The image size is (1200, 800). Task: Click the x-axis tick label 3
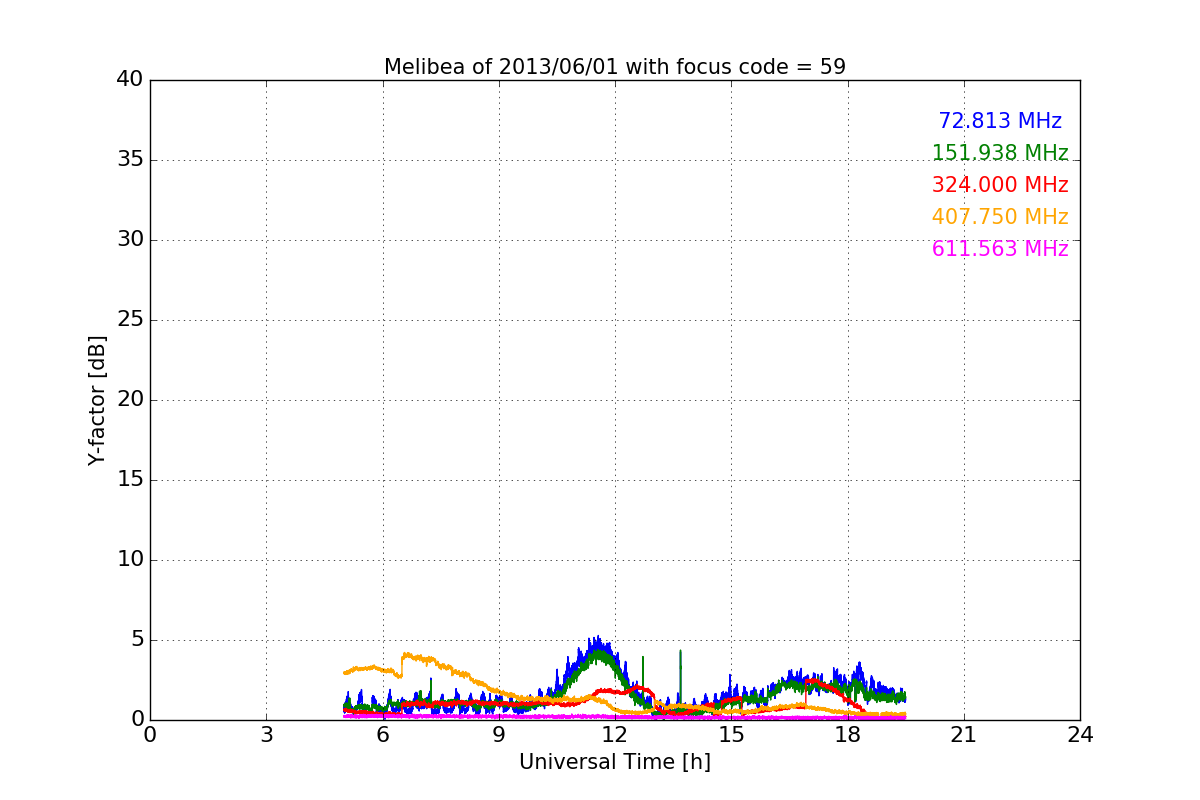[266, 735]
